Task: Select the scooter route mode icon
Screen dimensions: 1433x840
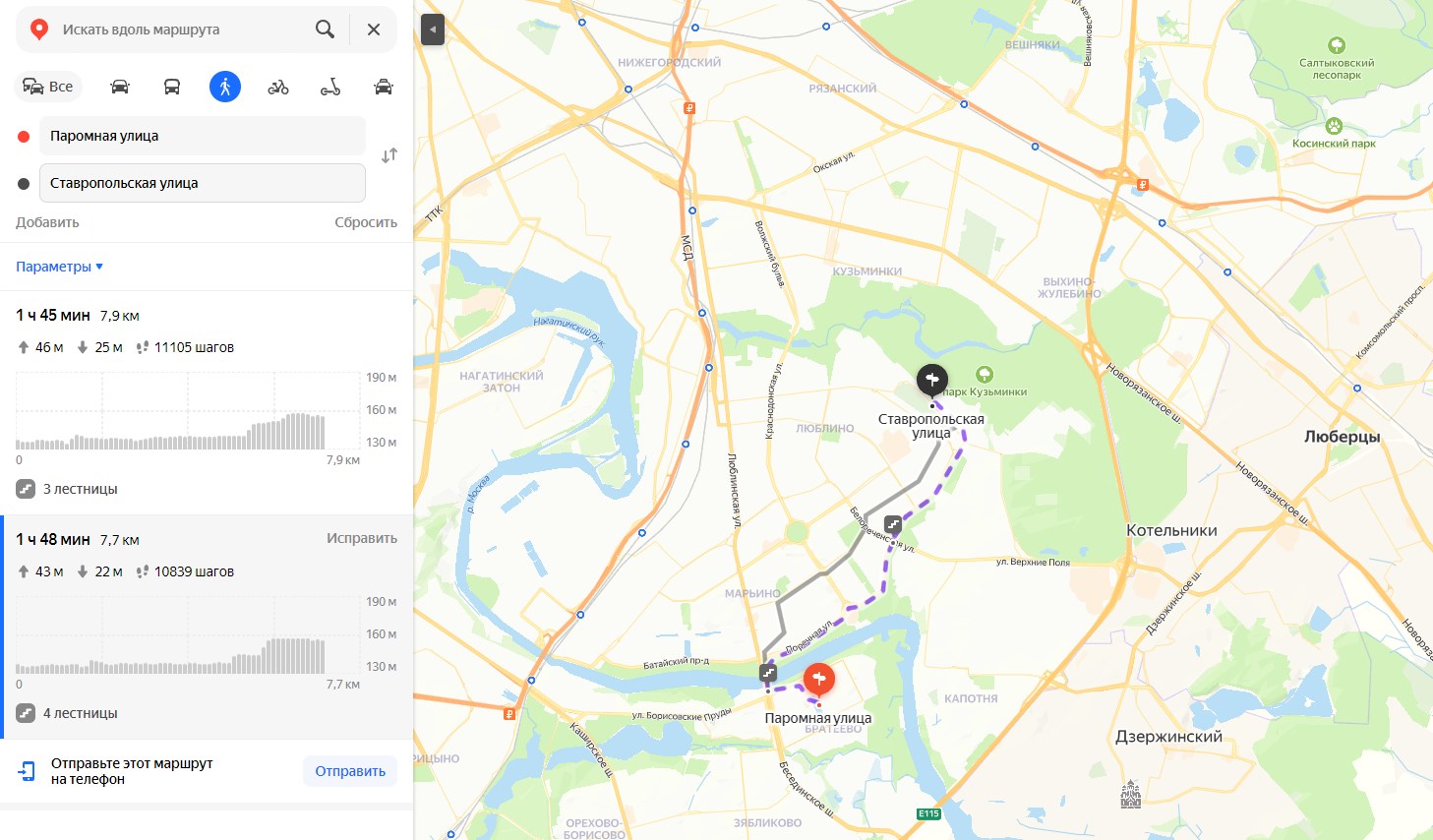Action: point(330,87)
